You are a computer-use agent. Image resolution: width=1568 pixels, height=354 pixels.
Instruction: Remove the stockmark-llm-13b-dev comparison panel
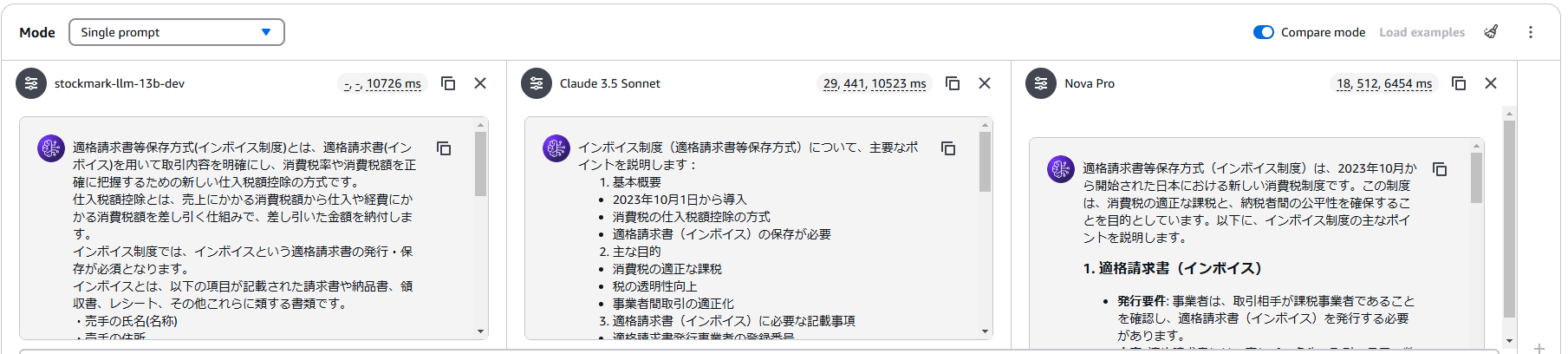point(480,83)
